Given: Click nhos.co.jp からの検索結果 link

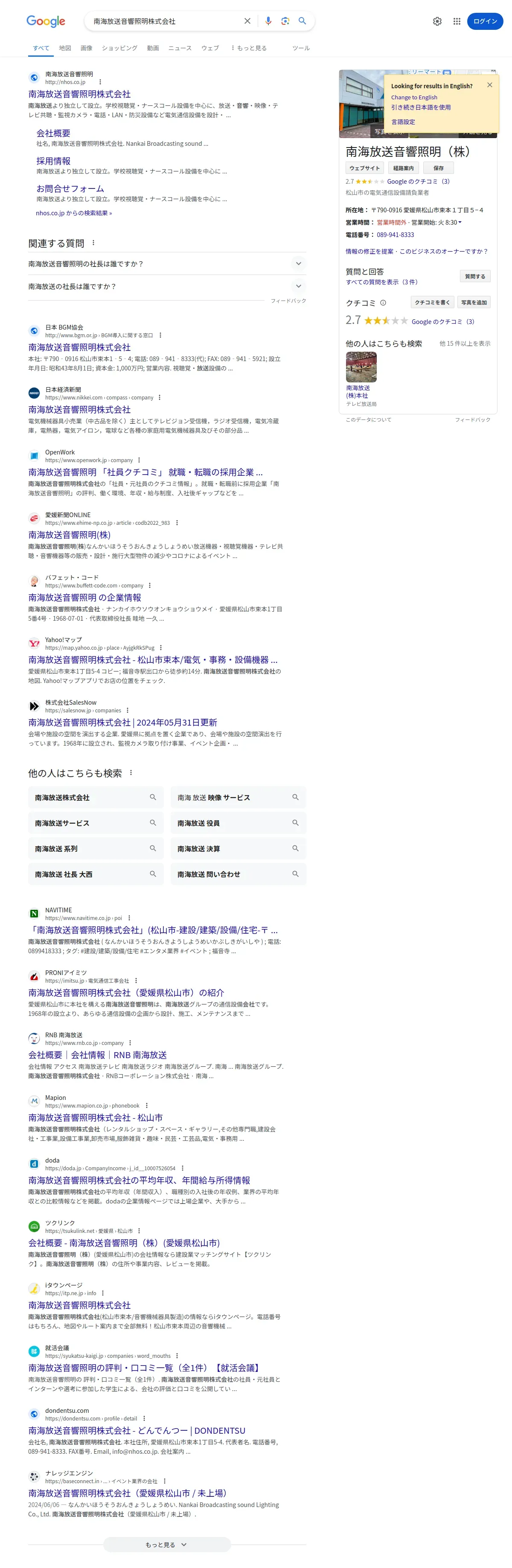Looking at the screenshot, I should click(74, 213).
